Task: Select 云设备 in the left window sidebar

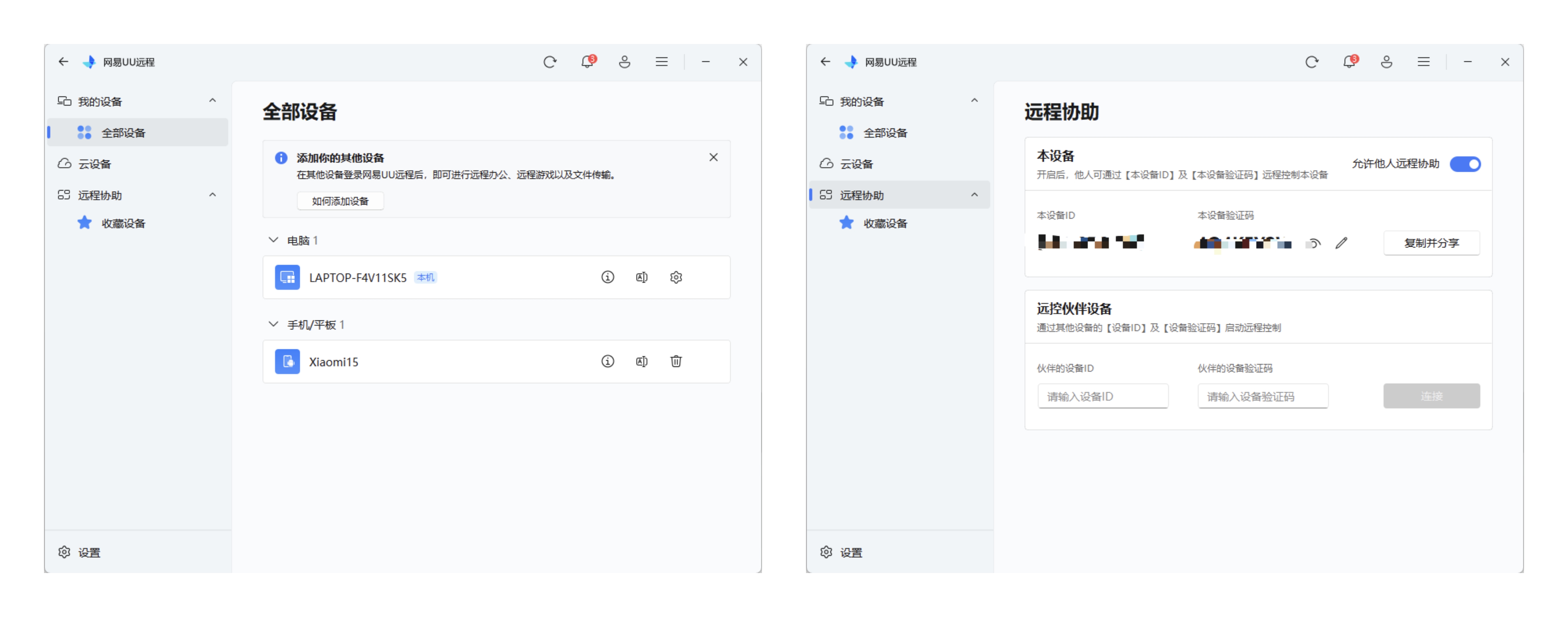Action: coord(94,164)
